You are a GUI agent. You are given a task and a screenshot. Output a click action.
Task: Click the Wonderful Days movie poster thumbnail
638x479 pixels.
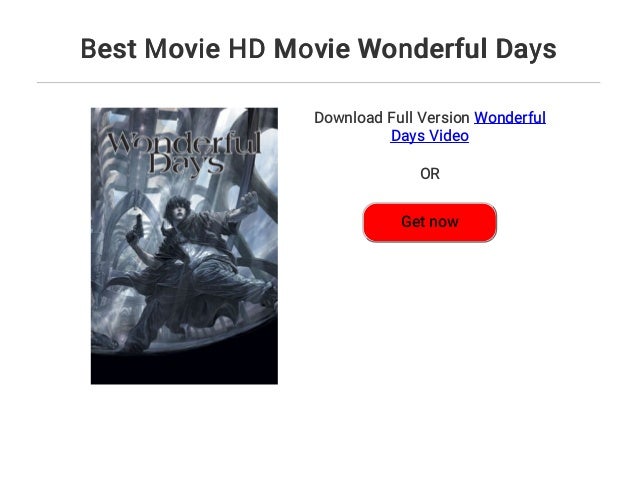184,246
